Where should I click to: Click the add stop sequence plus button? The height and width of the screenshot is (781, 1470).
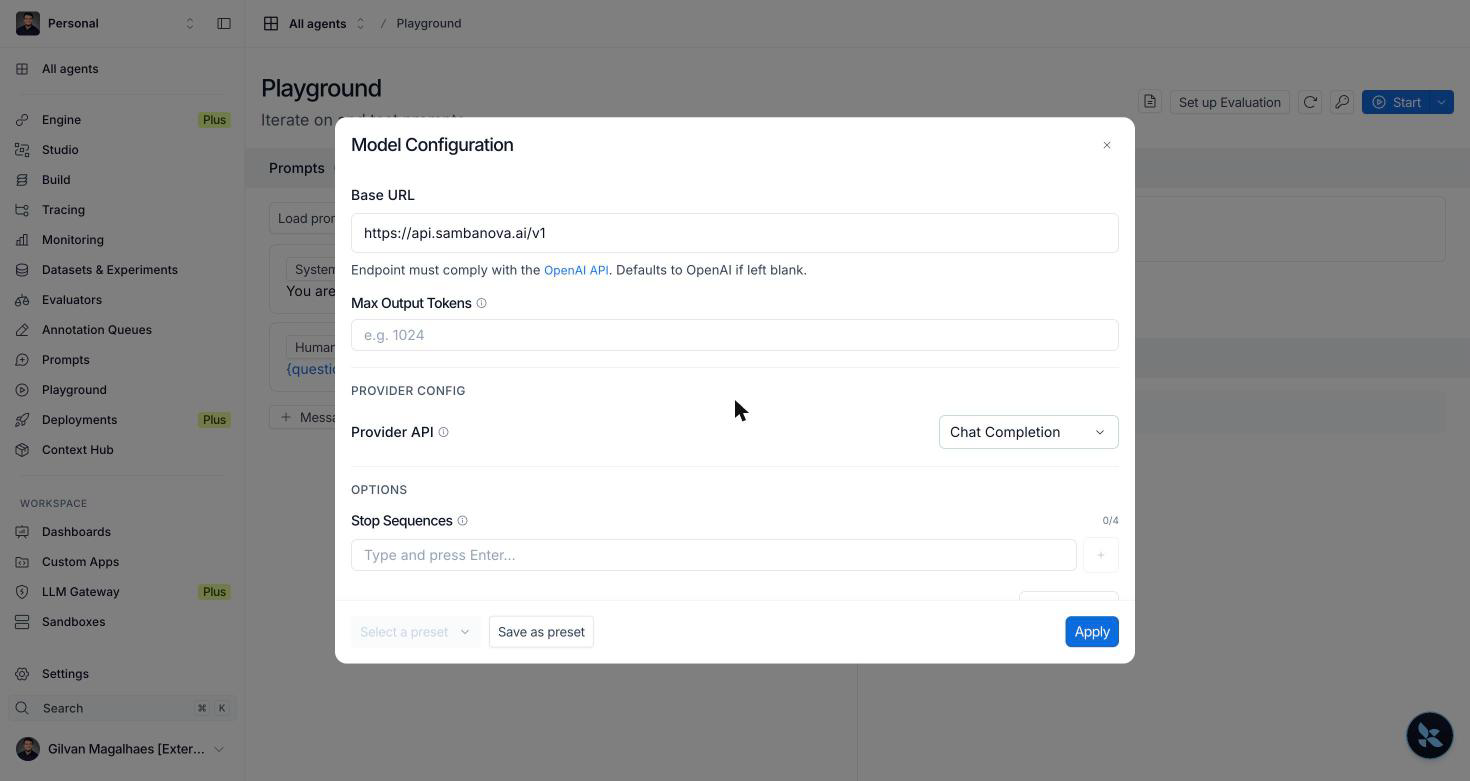click(x=1101, y=555)
